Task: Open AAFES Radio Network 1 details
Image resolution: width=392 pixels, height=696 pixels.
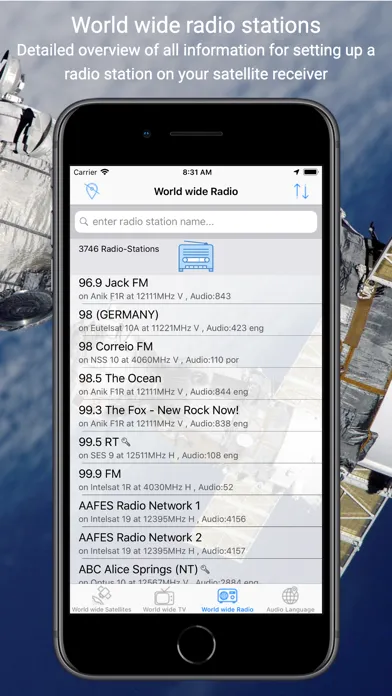Action: tap(196, 511)
